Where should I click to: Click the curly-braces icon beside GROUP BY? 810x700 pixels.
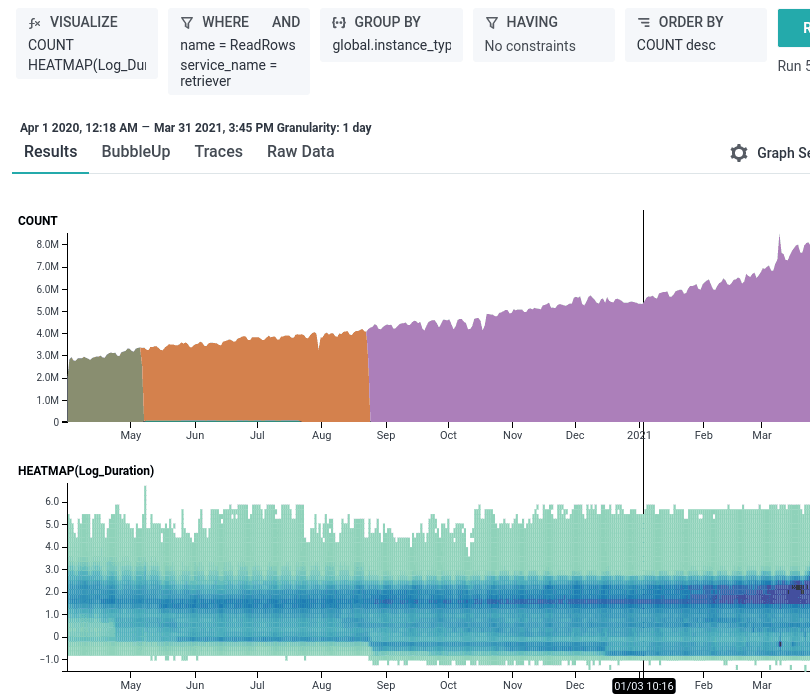coord(338,21)
